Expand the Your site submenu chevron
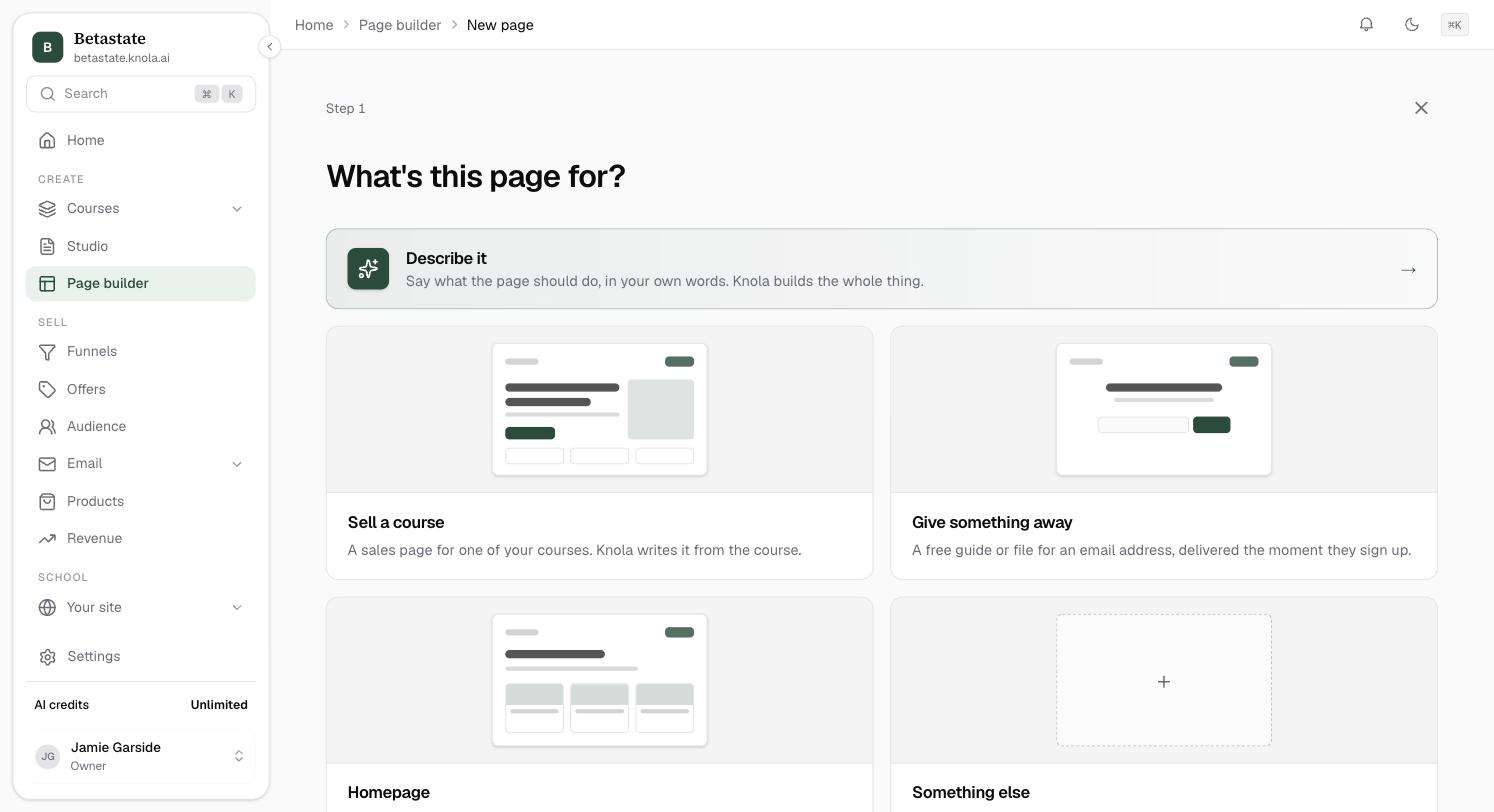Viewport: 1494px width, 812px height. point(237,608)
